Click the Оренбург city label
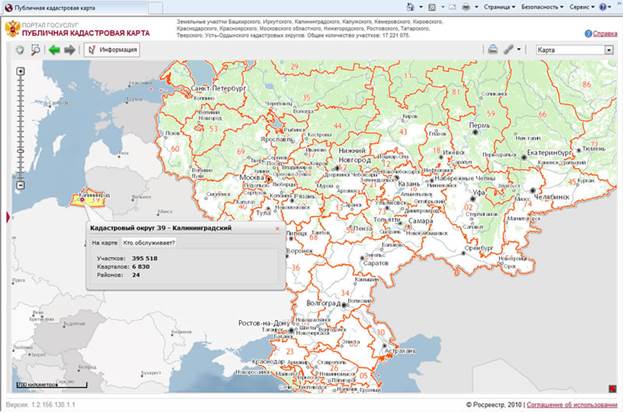The image size is (623, 412). pos(478,248)
